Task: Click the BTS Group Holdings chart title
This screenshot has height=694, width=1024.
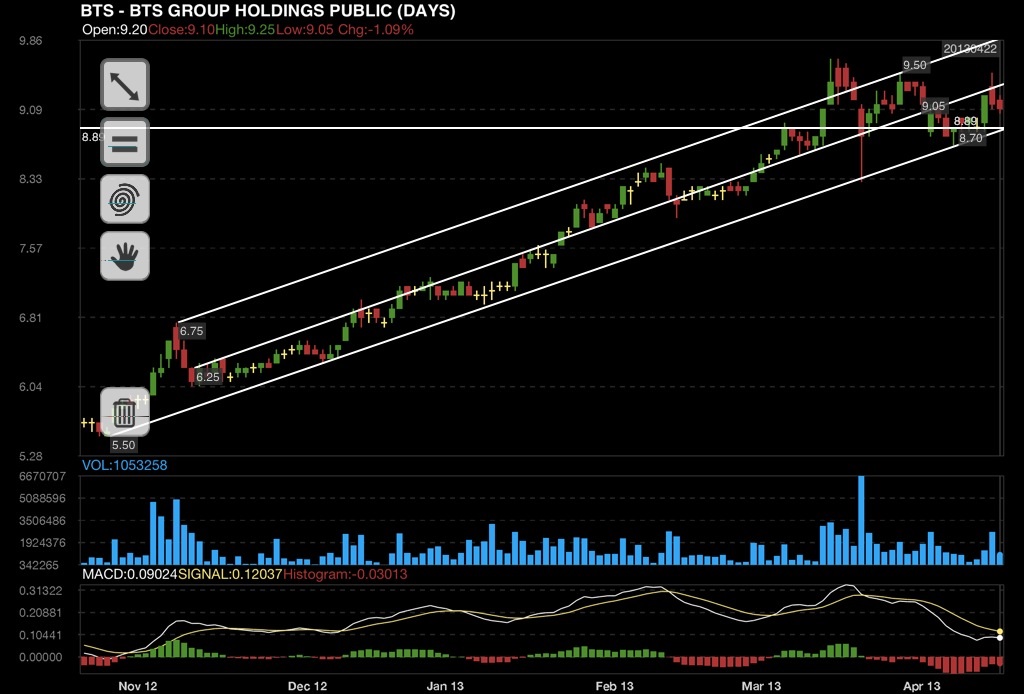Action: pos(268,10)
